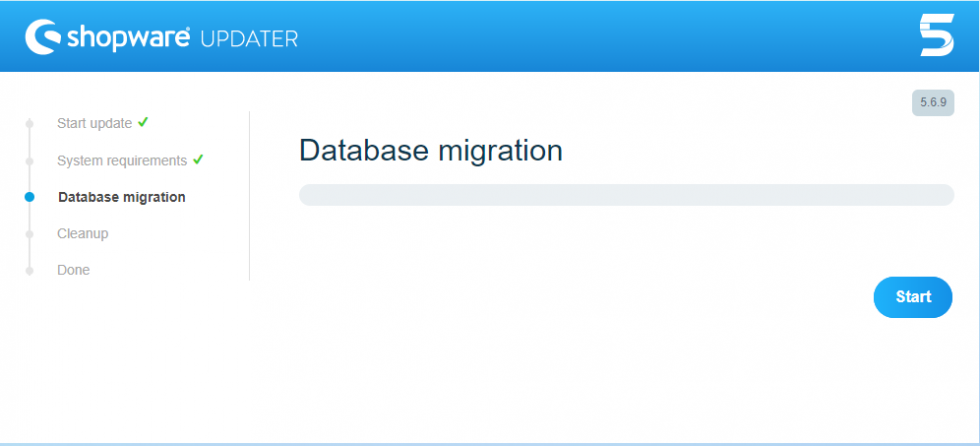This screenshot has width=980, height=446.
Task: Click the UPDATER title text in header
Action: [249, 39]
